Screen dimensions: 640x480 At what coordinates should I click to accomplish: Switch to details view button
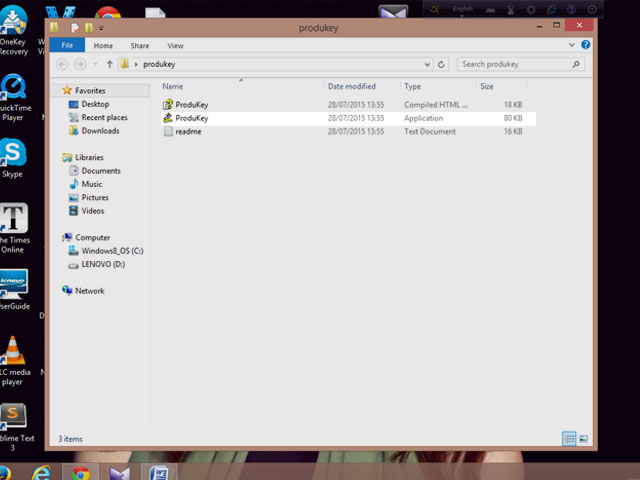569,438
